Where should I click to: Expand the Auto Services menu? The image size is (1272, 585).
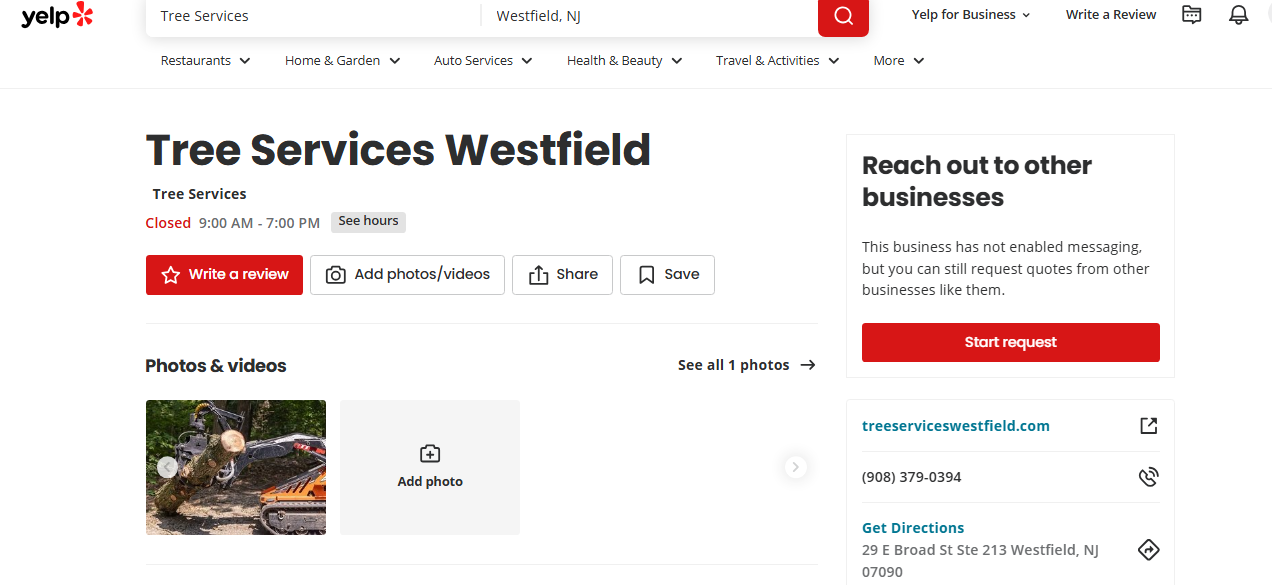pyautogui.click(x=484, y=61)
